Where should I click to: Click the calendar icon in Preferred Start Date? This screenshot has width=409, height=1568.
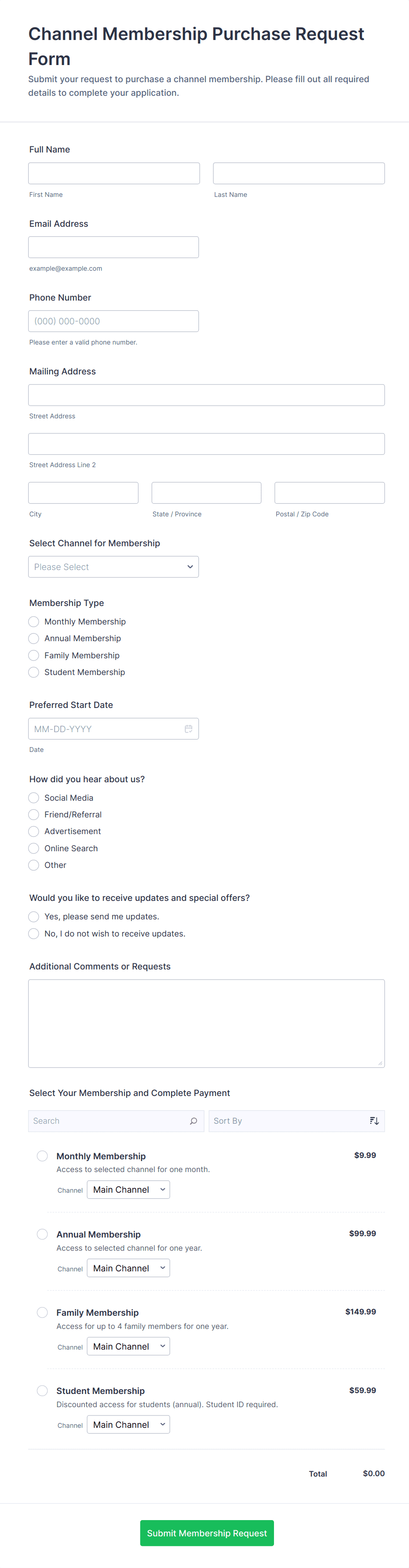(x=188, y=729)
